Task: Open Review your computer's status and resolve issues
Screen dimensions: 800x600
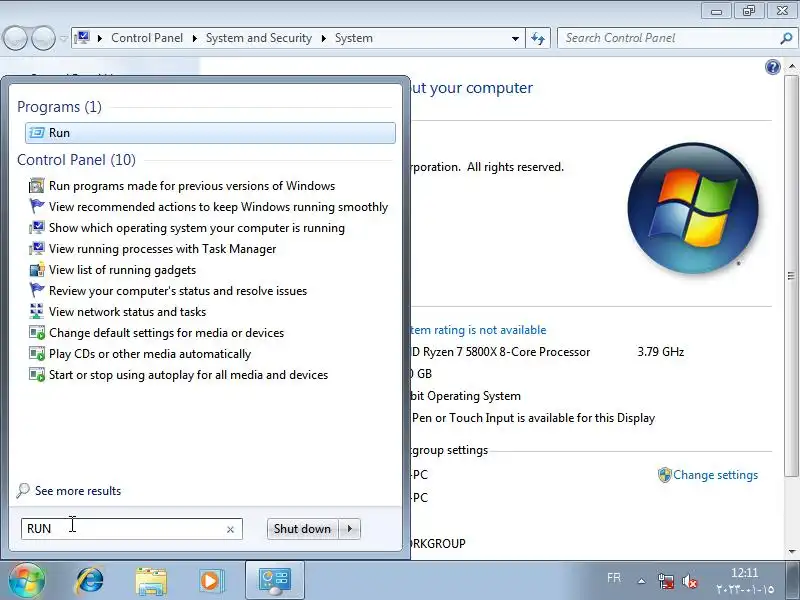Action: coord(178,291)
